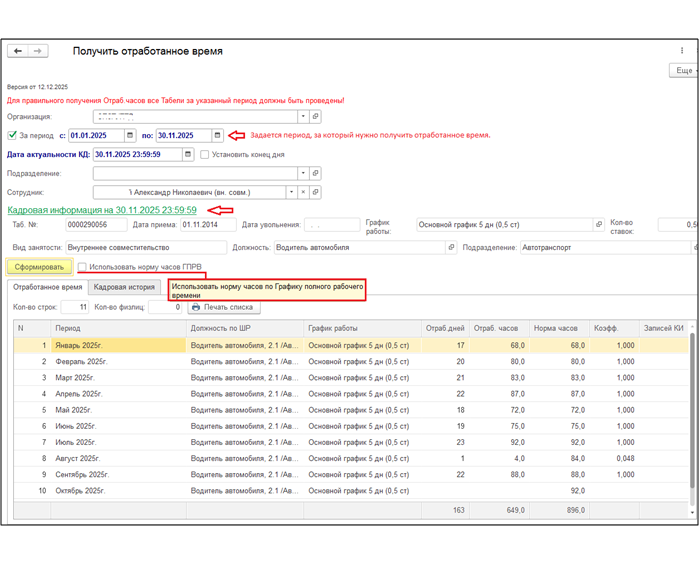The height and width of the screenshot is (564, 699).
Task: Click the forward navigation arrow
Action: 38,51
